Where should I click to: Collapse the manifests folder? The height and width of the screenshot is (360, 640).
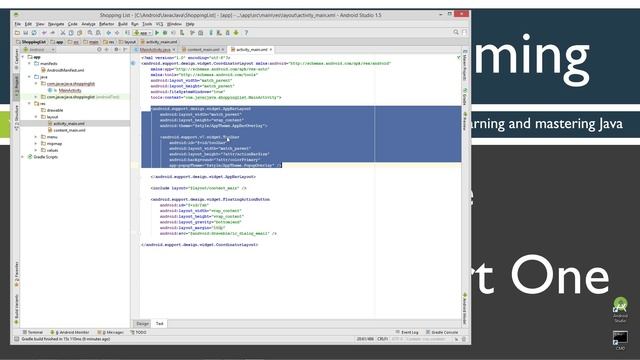30,64
